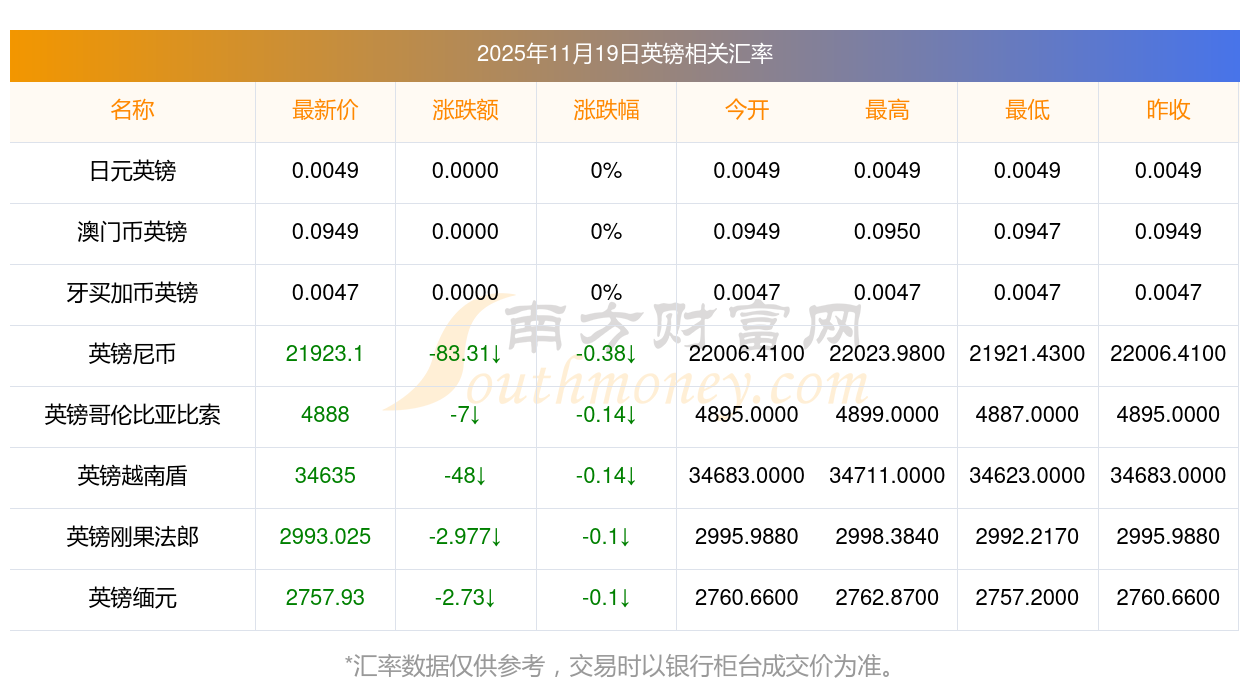Click the 涨跌幅 column header
This screenshot has height=697, width=1250.
606,110
